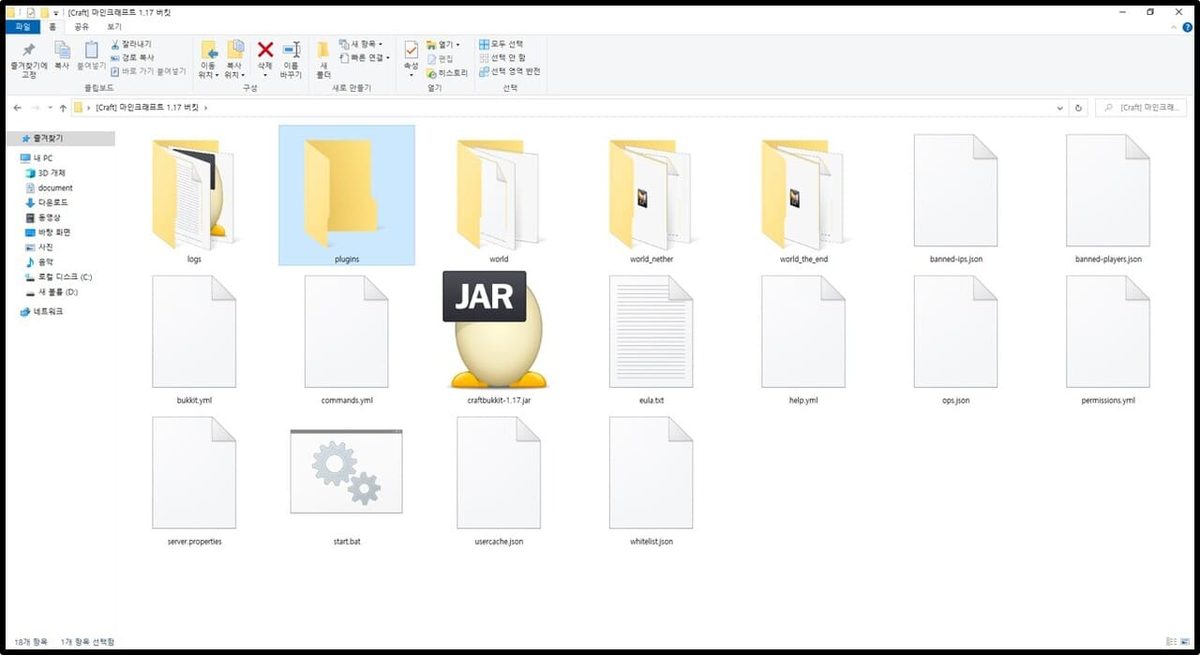
Task: Select the bukkit.yml file
Action: (192, 338)
